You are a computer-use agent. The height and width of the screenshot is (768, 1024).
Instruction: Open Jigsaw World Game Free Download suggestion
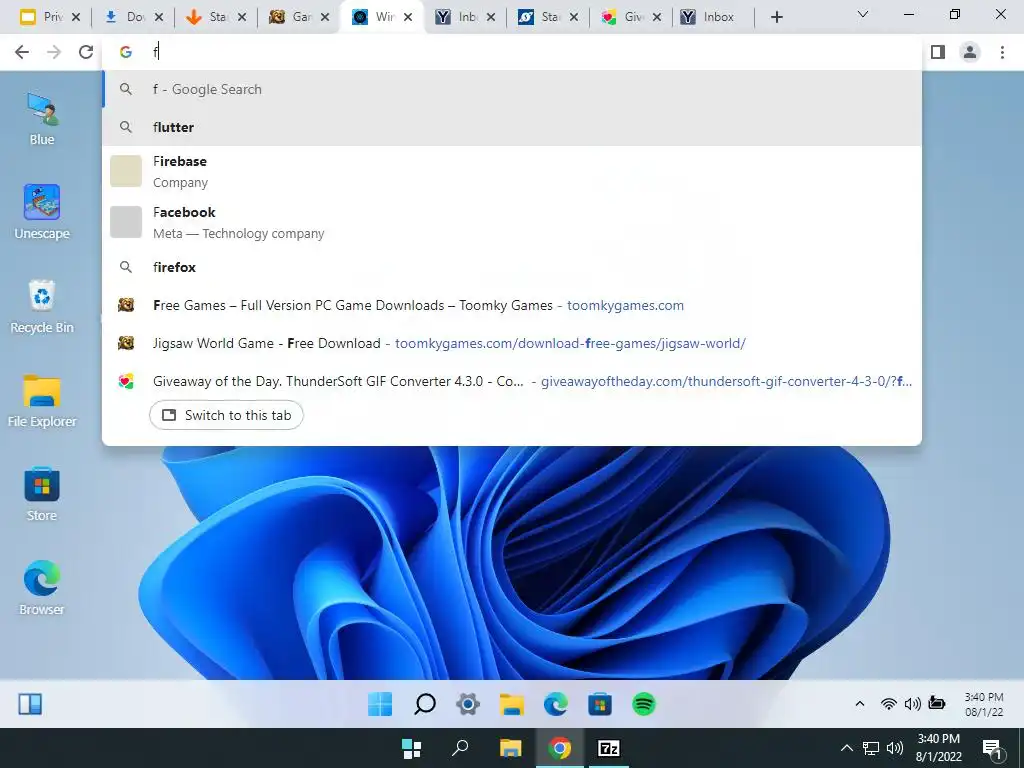pyautogui.click(x=512, y=343)
